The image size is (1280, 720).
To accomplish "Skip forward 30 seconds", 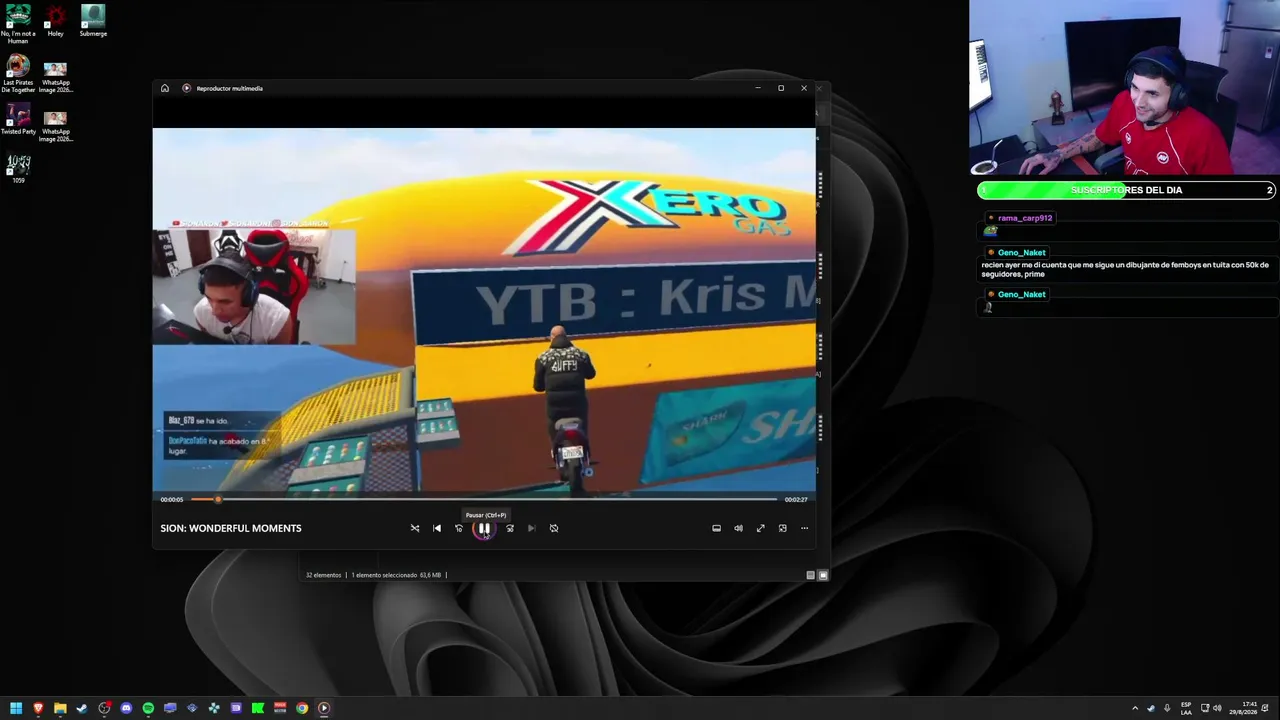I will [510, 528].
